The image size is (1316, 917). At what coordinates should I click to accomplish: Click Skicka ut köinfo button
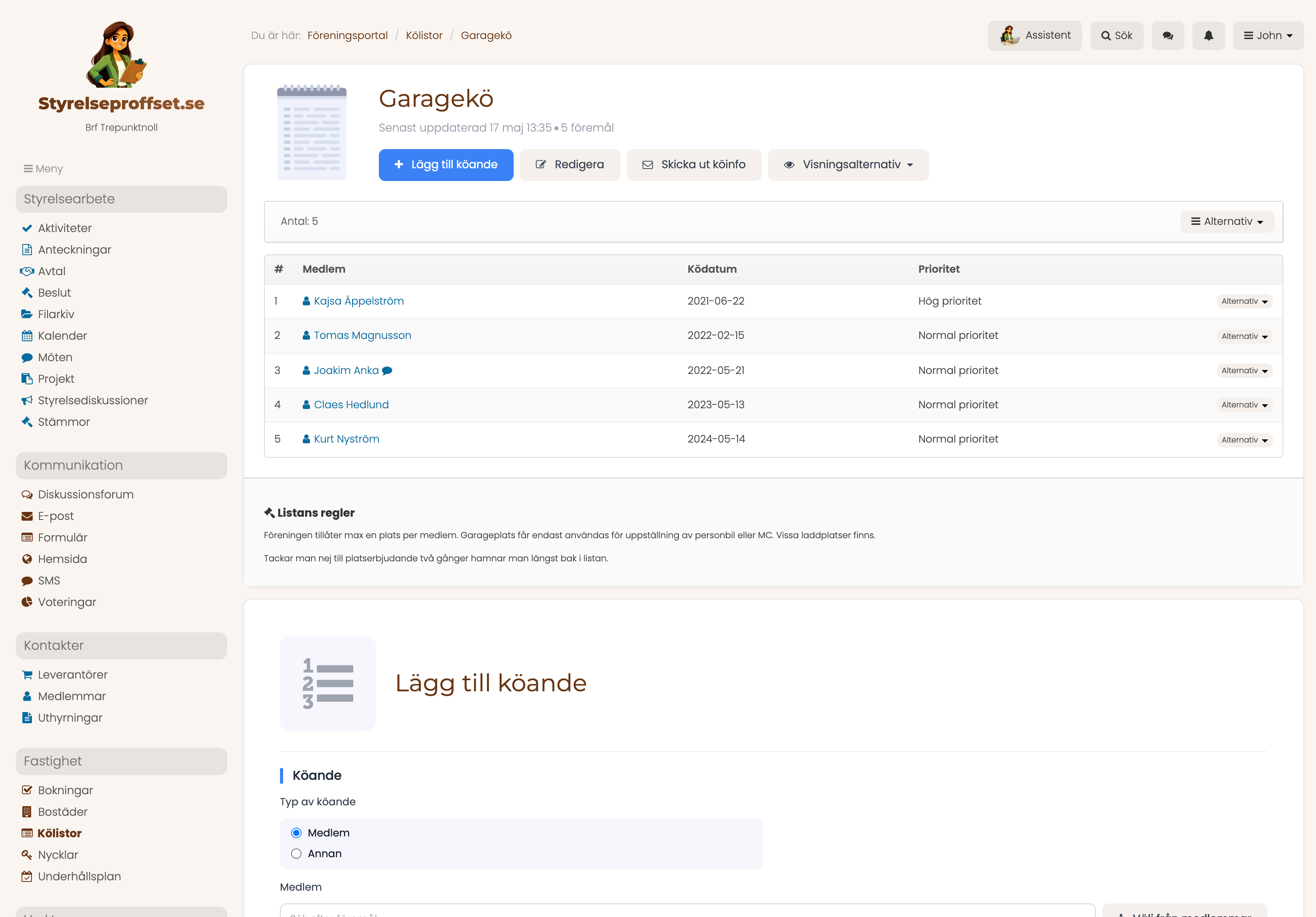[x=694, y=165]
